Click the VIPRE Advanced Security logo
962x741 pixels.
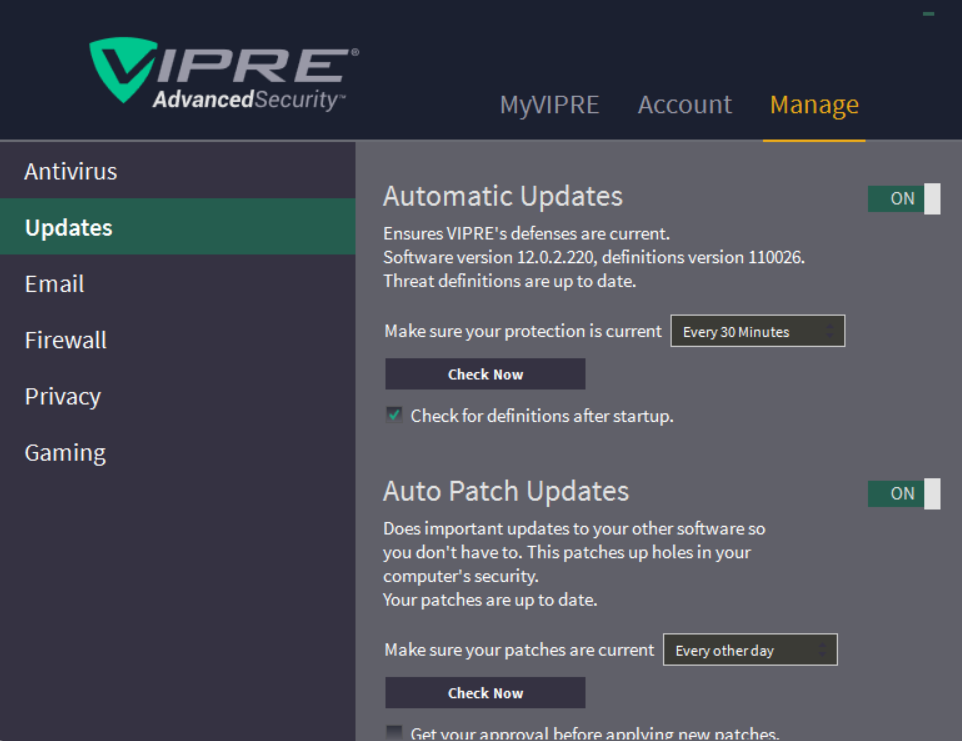(224, 74)
